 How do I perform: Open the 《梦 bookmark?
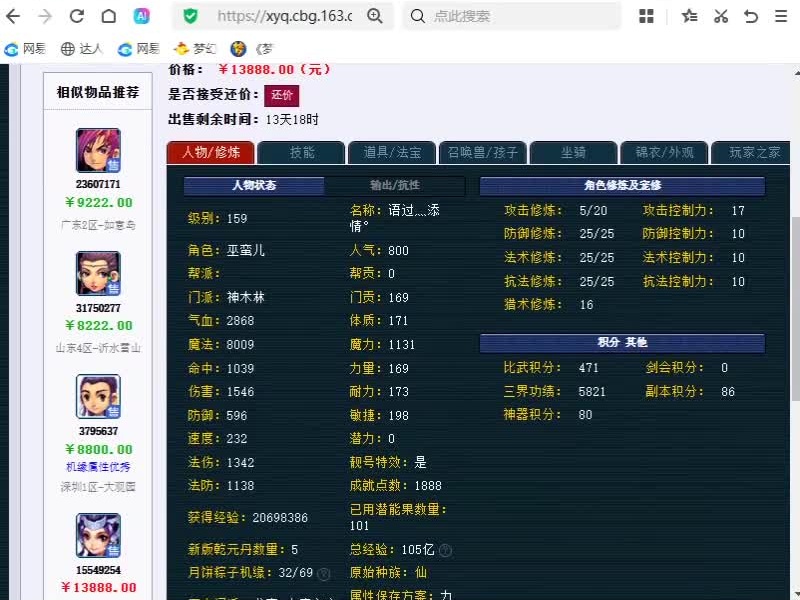pos(252,49)
